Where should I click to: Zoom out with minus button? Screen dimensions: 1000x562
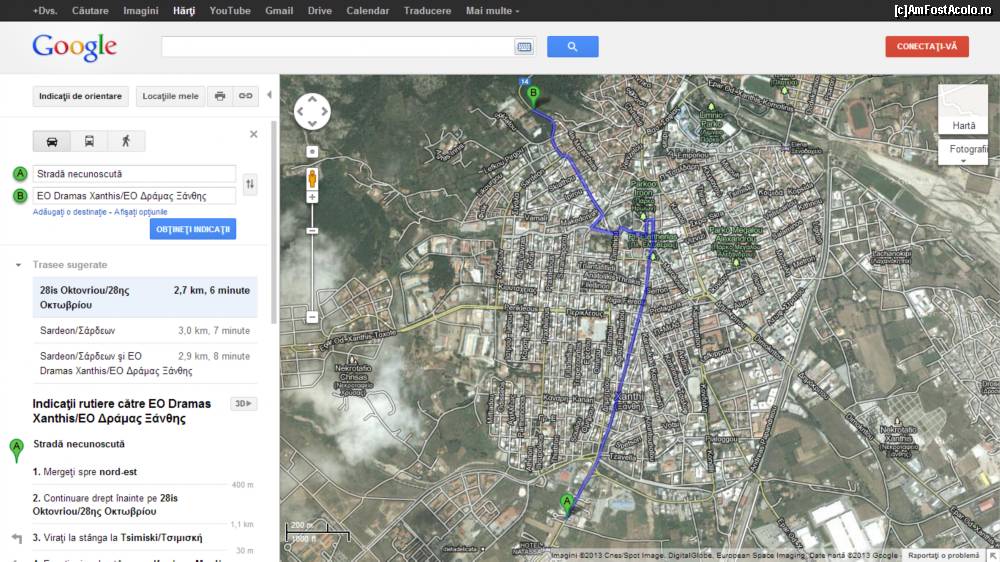point(312,317)
